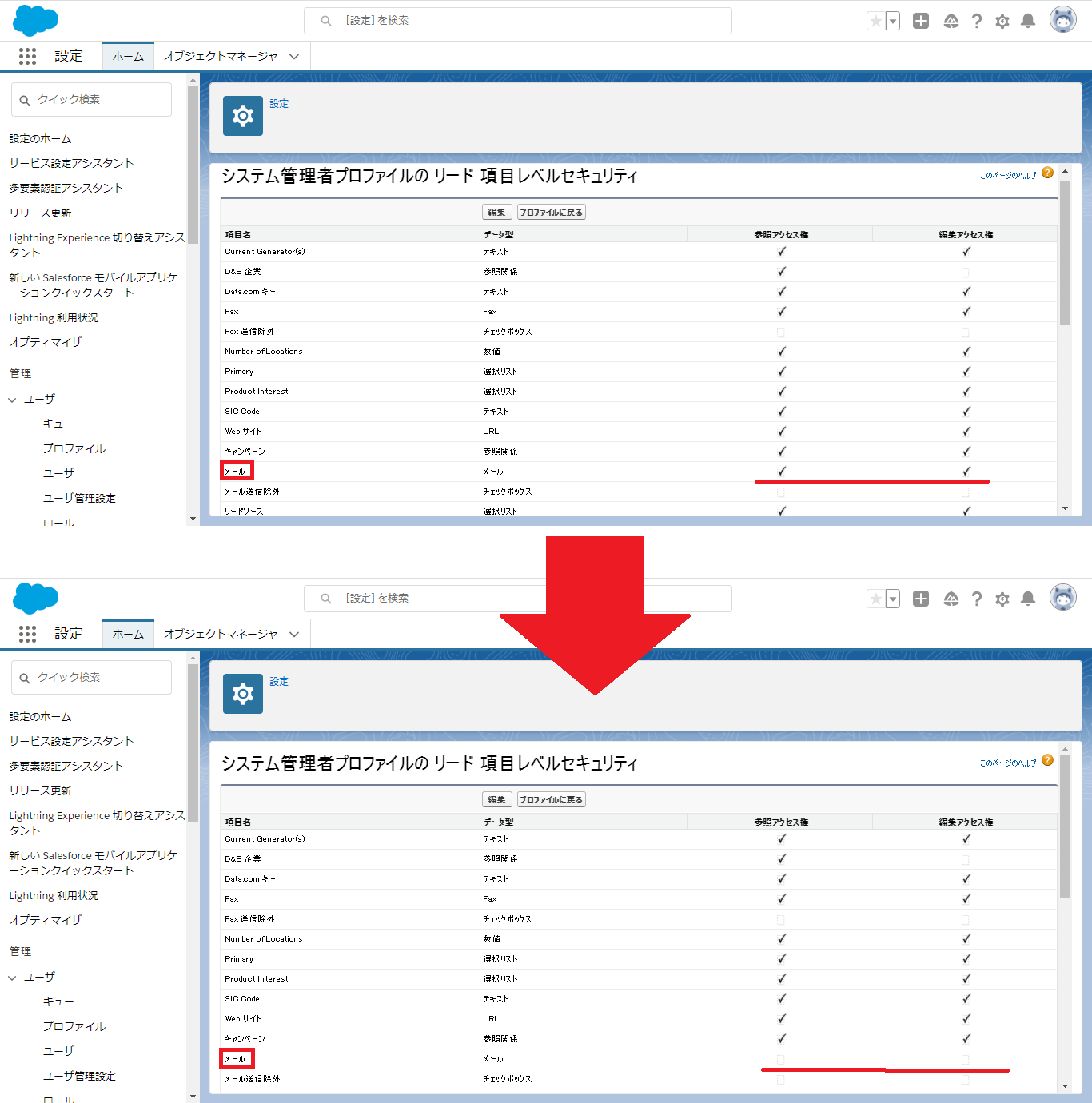Open the user avatar menu in upper screenshot
The width and height of the screenshot is (1092, 1103).
(x=1063, y=20)
